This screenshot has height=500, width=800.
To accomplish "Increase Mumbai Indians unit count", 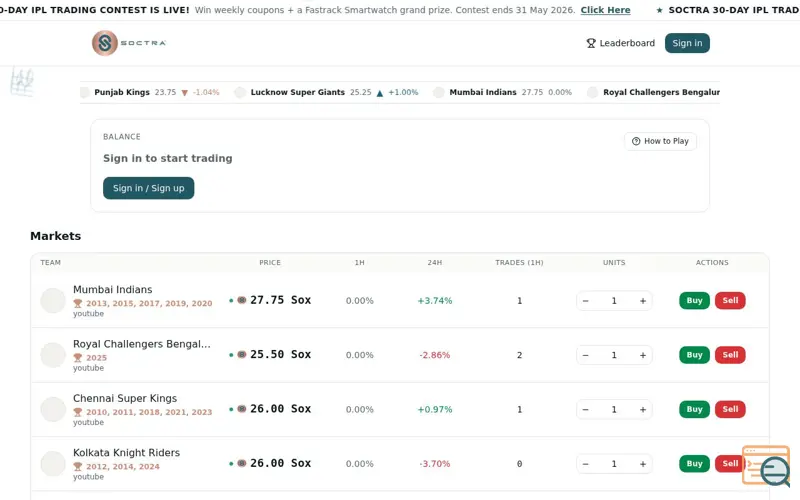I will click(643, 301).
